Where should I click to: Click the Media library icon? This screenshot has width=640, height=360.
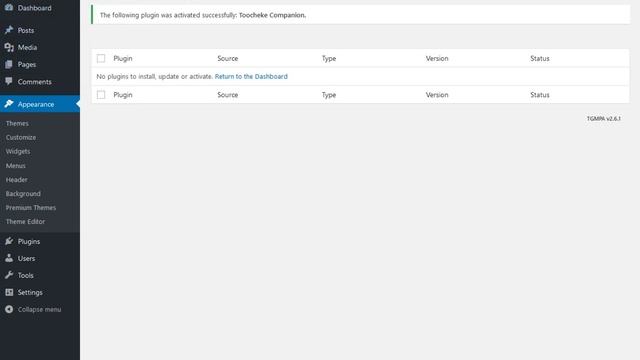pos(9,47)
